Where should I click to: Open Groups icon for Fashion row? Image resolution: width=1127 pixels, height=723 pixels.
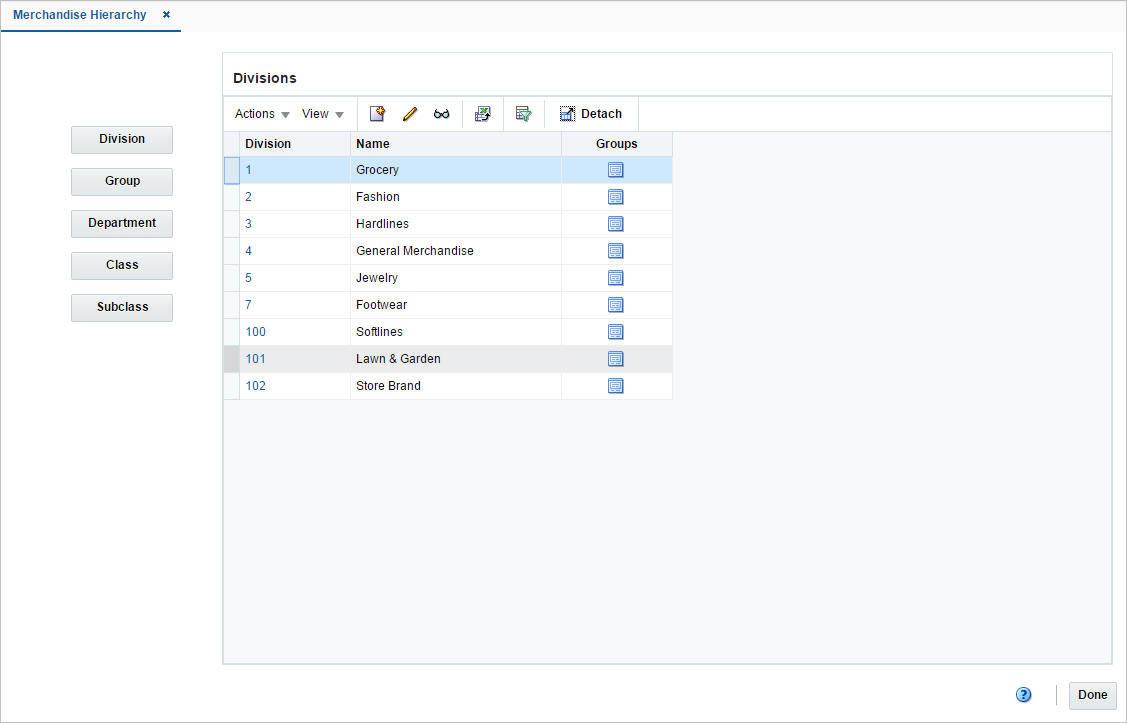(616, 197)
